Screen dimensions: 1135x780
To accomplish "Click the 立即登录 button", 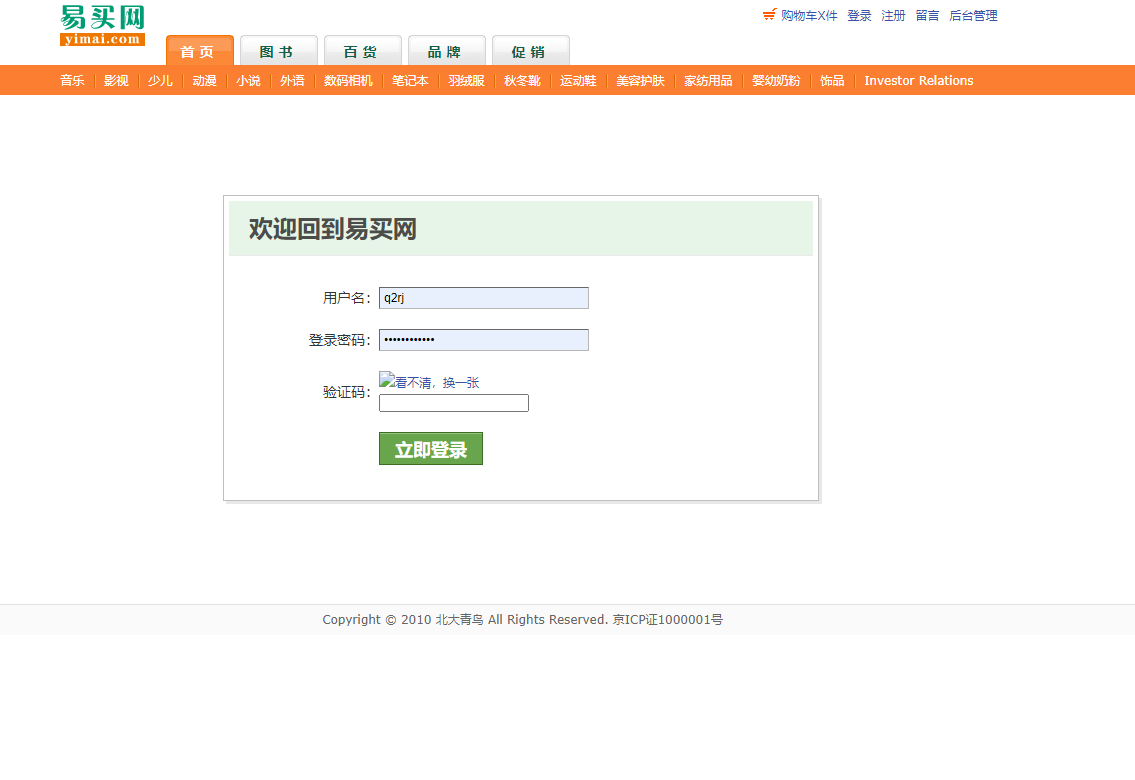I will click(x=431, y=449).
